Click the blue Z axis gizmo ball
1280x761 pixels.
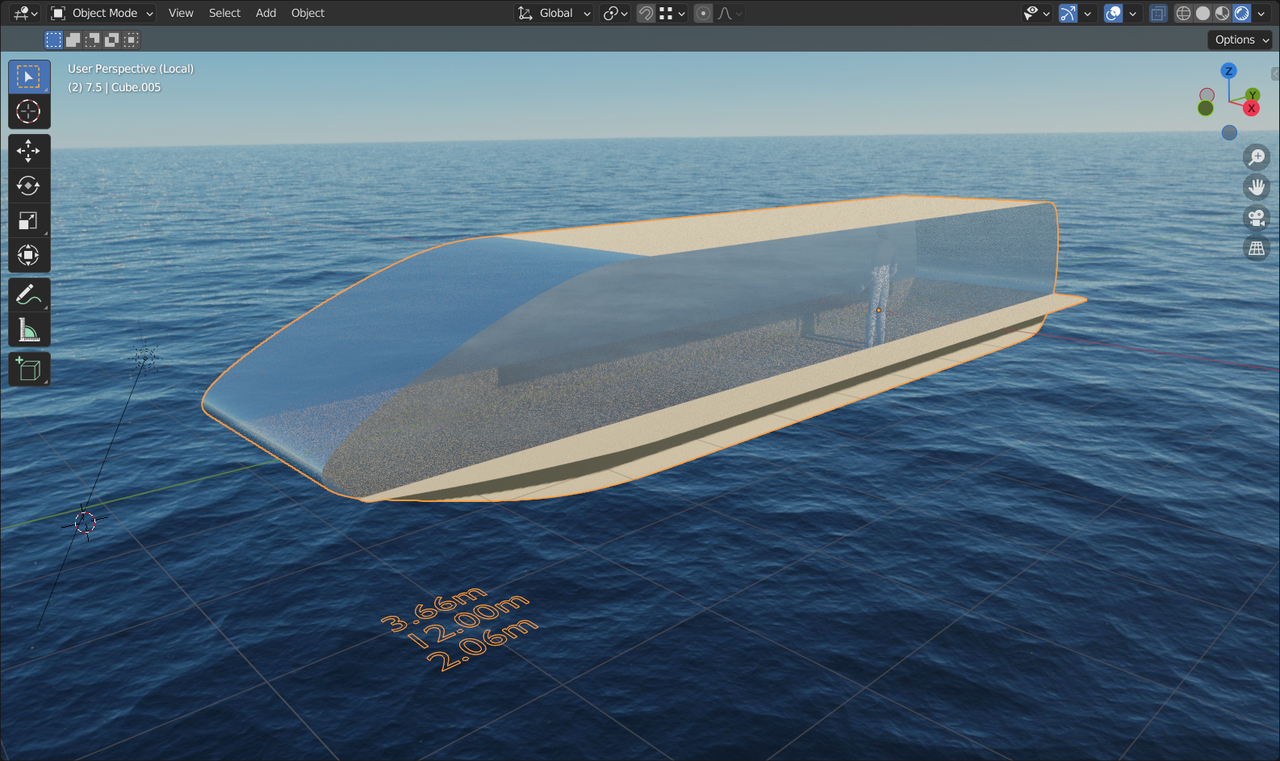click(1229, 71)
